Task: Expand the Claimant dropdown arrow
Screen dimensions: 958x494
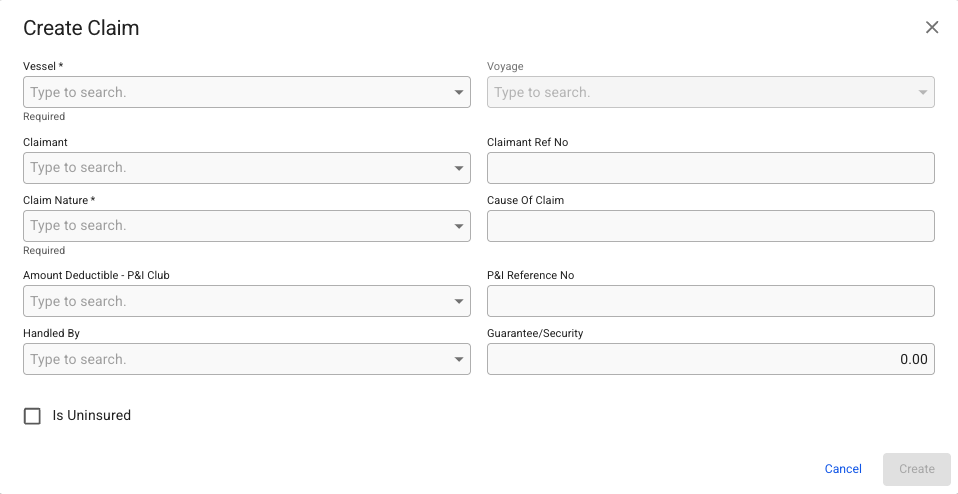Action: coord(459,168)
